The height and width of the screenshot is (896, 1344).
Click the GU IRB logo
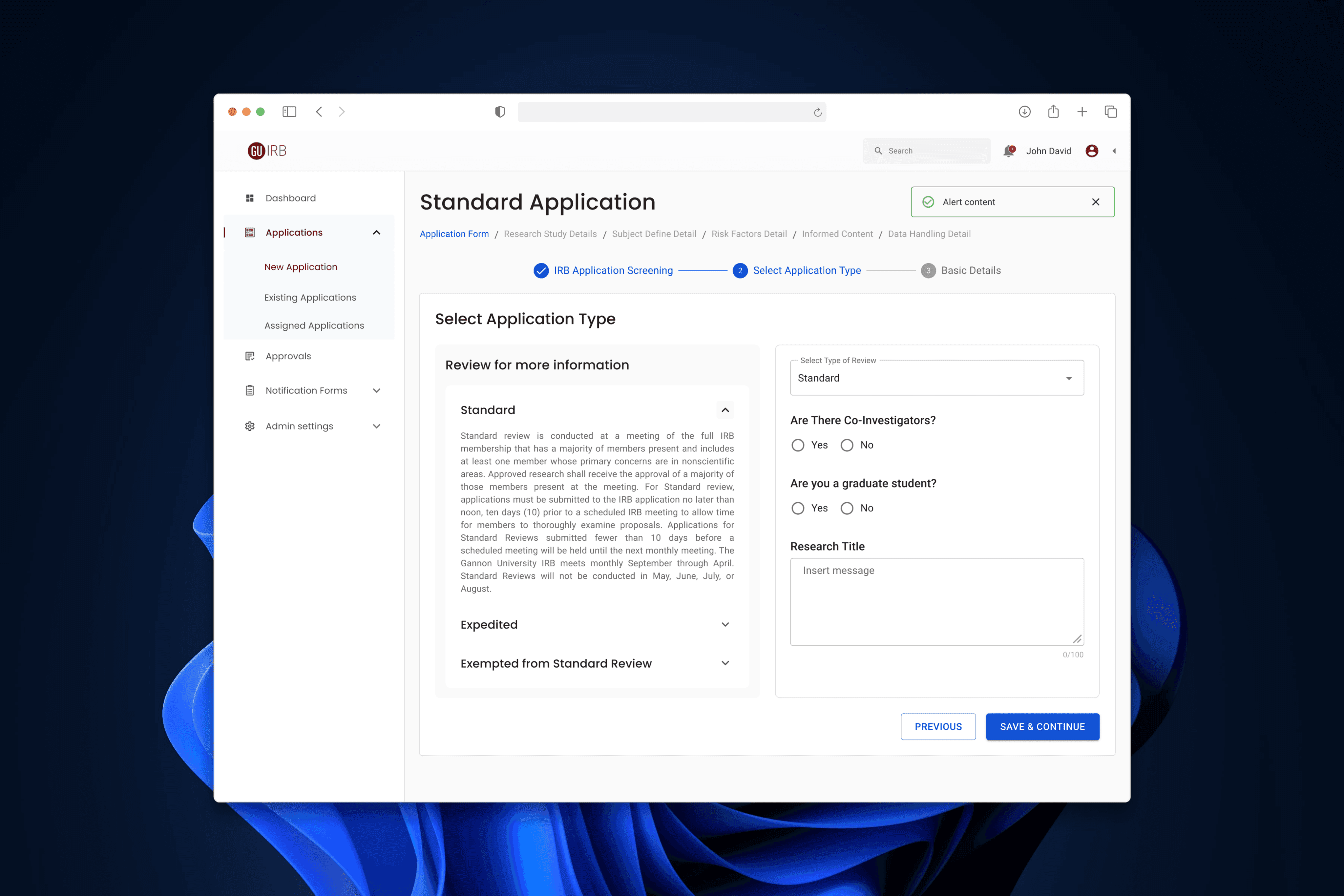tap(267, 151)
